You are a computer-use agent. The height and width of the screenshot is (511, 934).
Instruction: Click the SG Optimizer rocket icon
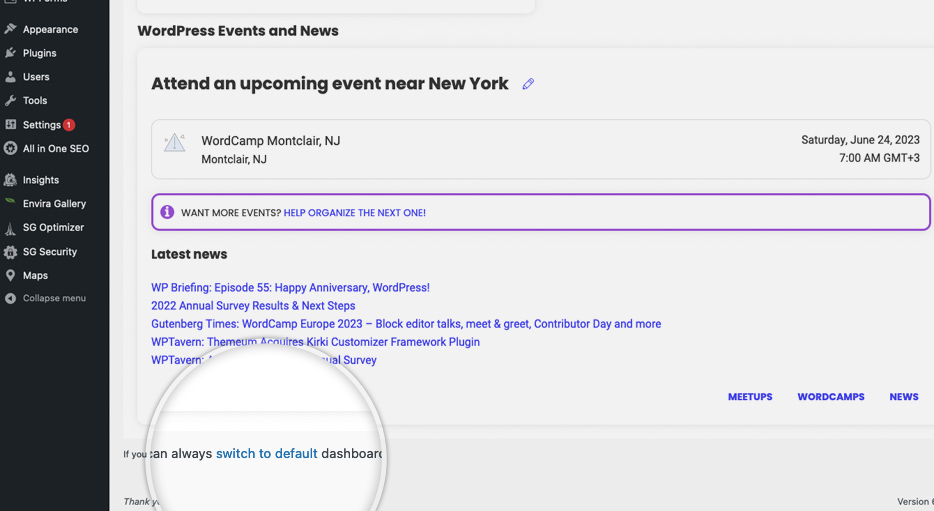[x=10, y=228]
